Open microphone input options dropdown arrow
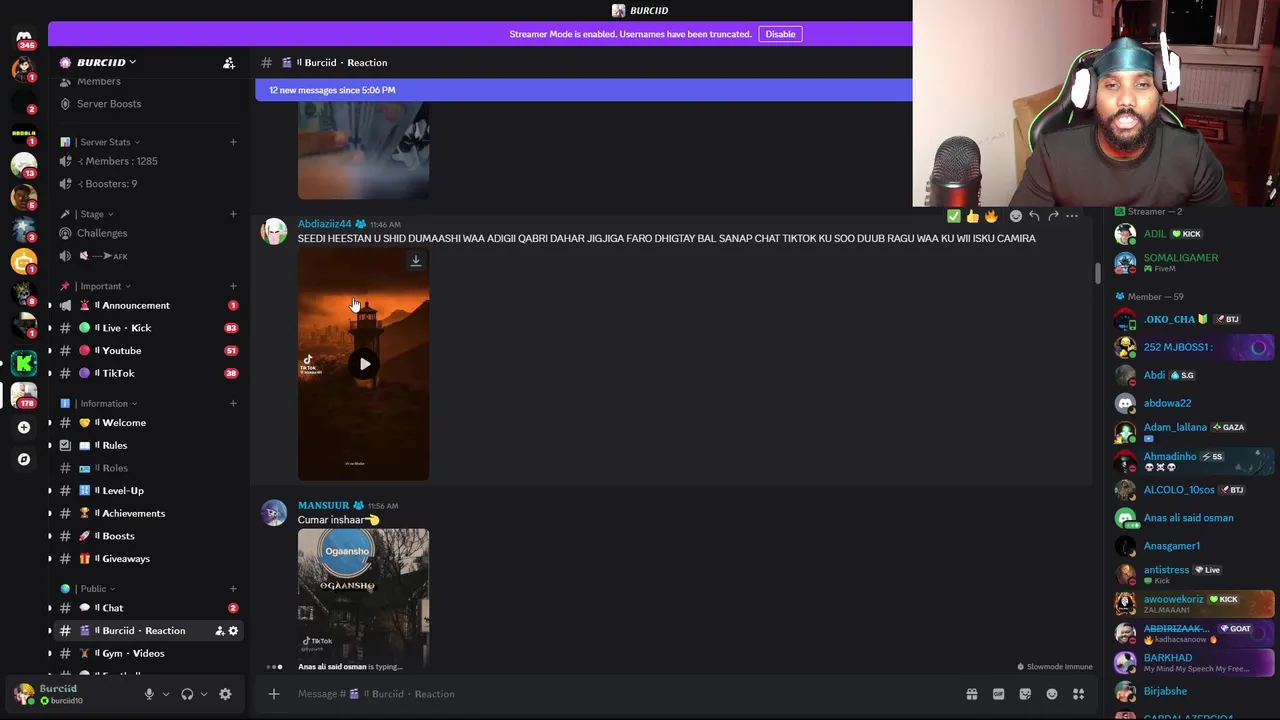This screenshot has height=720, width=1280. coord(166,694)
